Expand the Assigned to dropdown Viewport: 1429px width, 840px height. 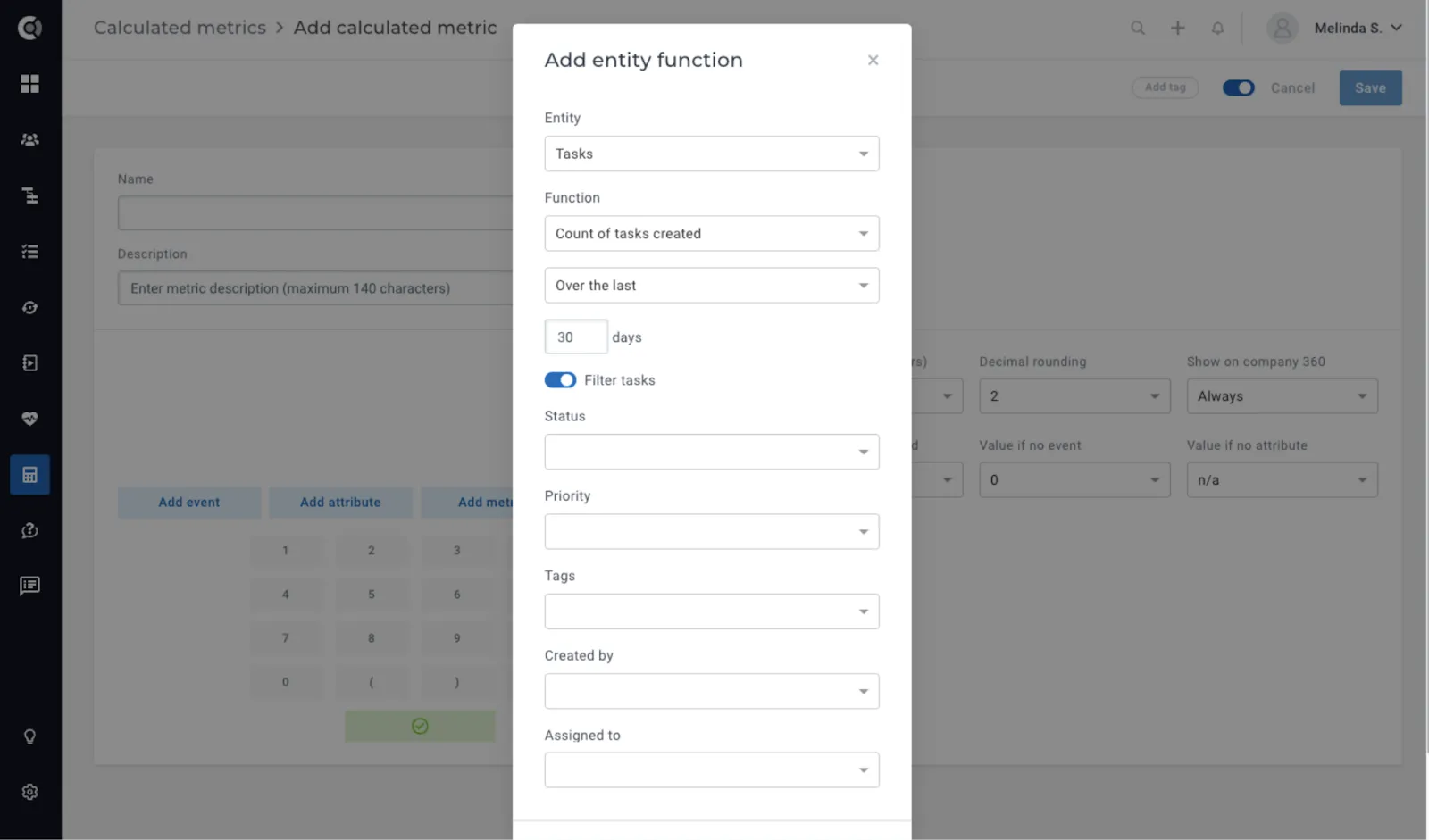pyautogui.click(x=712, y=770)
